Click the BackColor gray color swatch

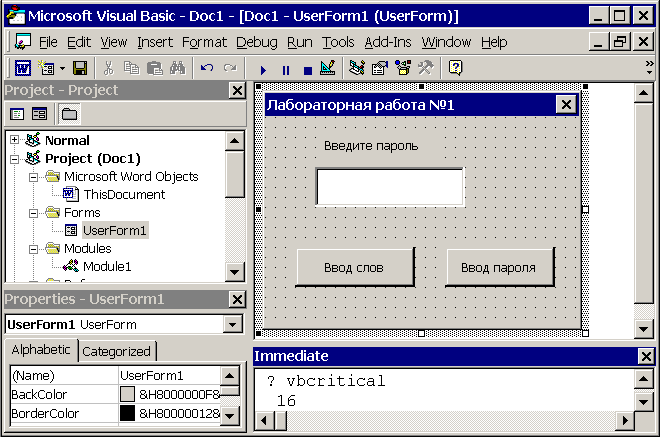[127, 394]
